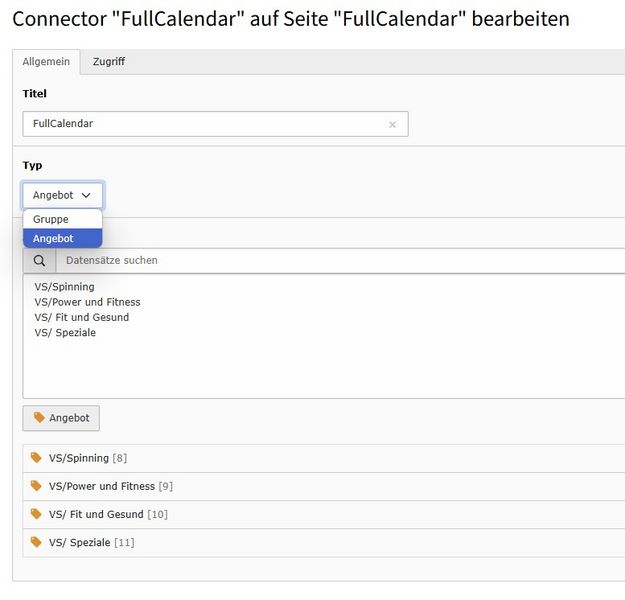The height and width of the screenshot is (600, 625).
Task: Choose Gruppe from the Typ dropdown list
Action: click(x=51, y=219)
